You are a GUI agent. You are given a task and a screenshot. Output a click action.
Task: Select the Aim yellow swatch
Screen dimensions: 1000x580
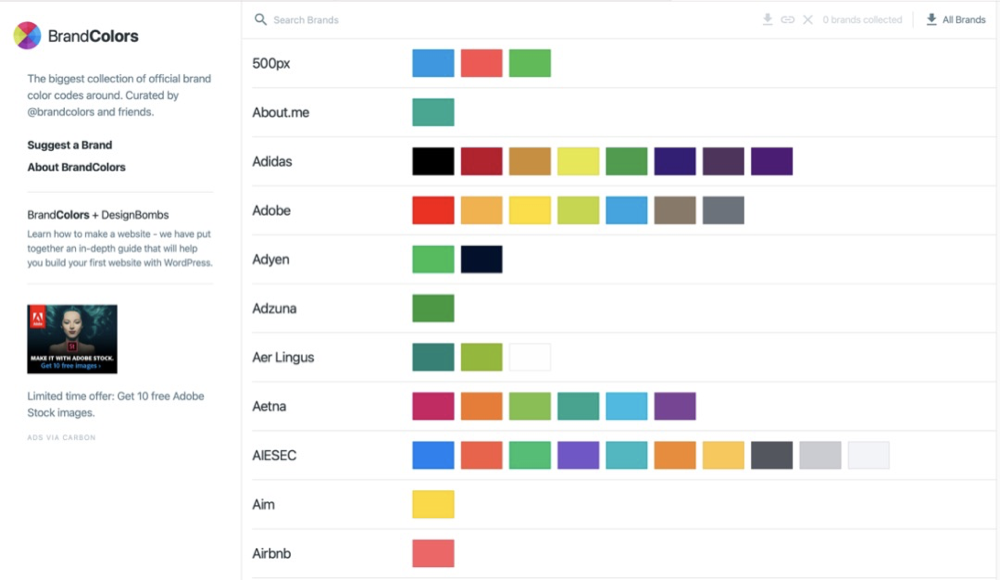tap(433, 504)
